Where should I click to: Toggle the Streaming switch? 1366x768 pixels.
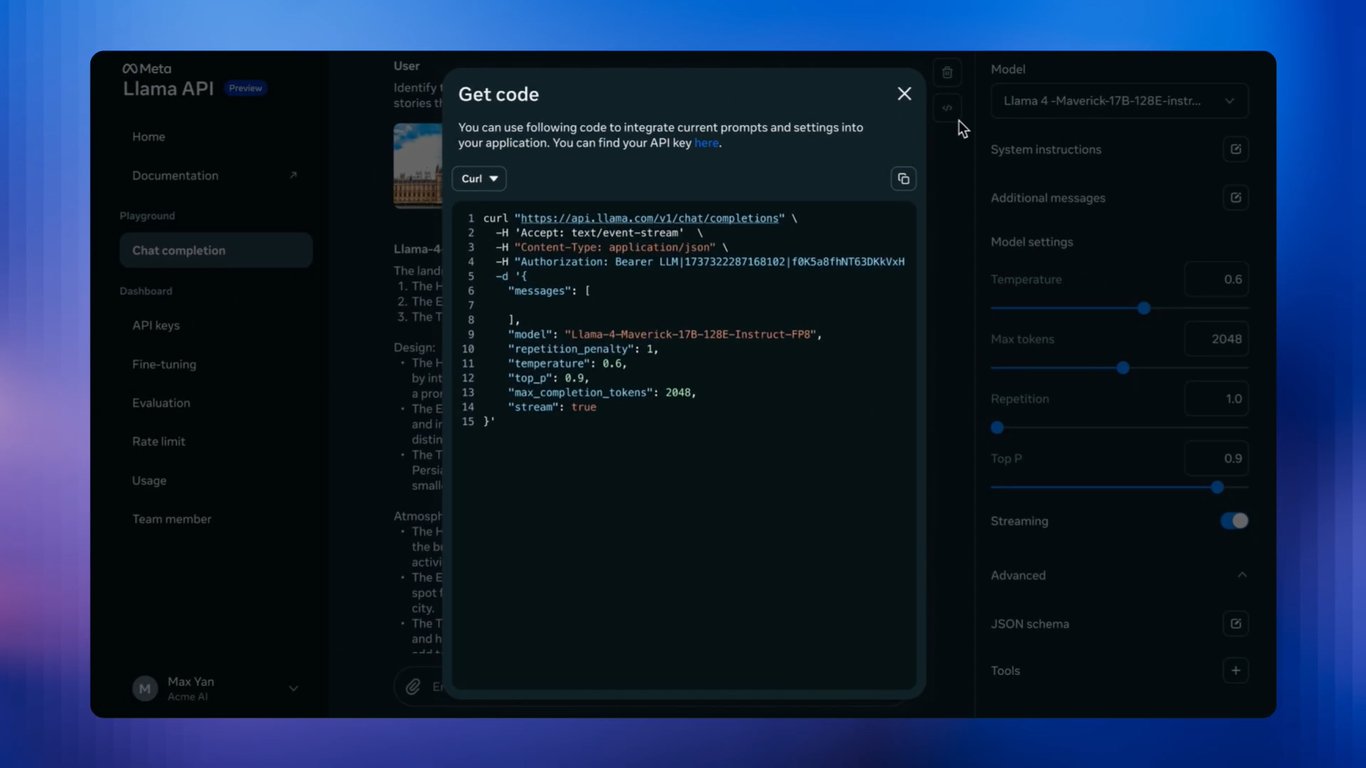click(x=1234, y=521)
